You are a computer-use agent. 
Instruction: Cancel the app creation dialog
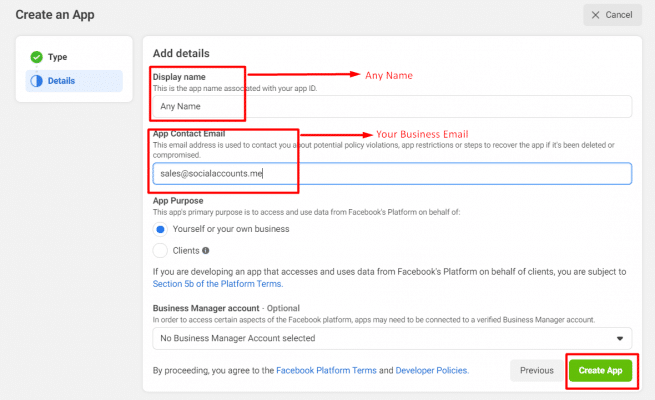click(x=612, y=15)
